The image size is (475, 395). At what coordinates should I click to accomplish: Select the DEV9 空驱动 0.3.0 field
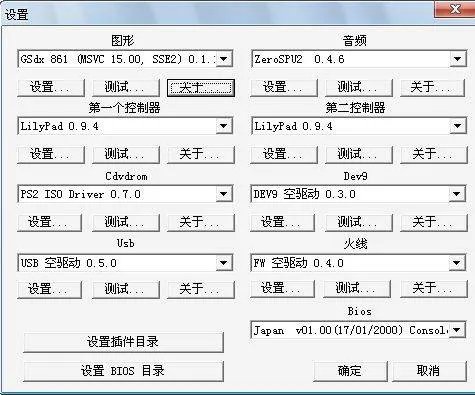358,194
